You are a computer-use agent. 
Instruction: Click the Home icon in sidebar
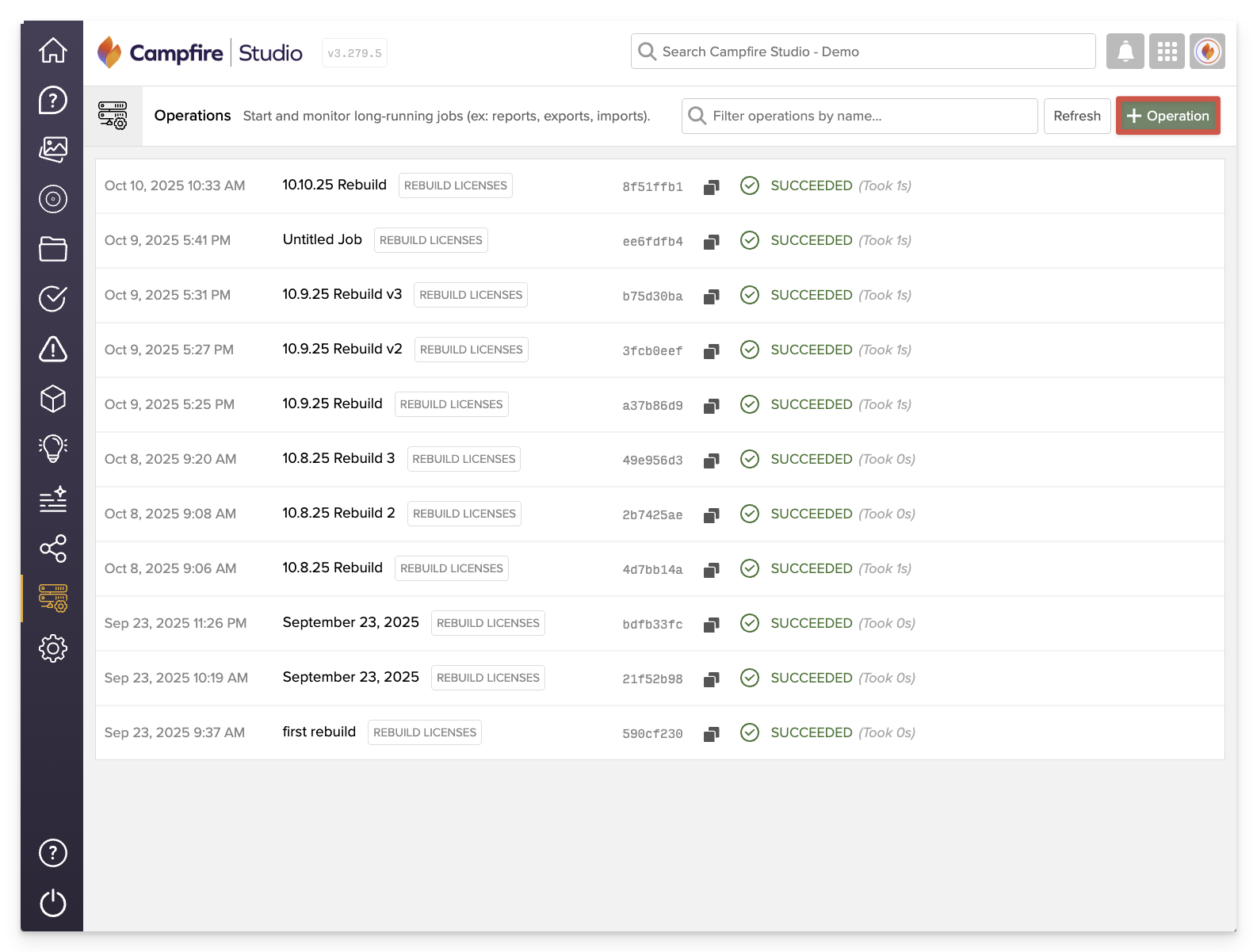pos(53,50)
